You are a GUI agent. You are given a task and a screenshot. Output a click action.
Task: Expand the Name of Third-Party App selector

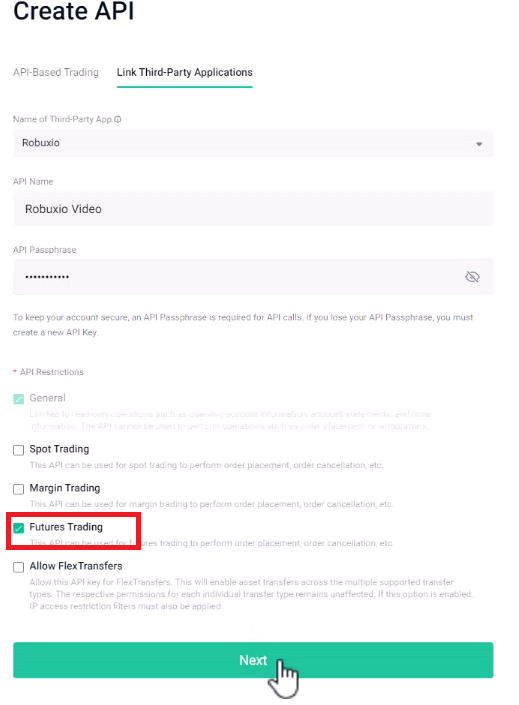253,143
